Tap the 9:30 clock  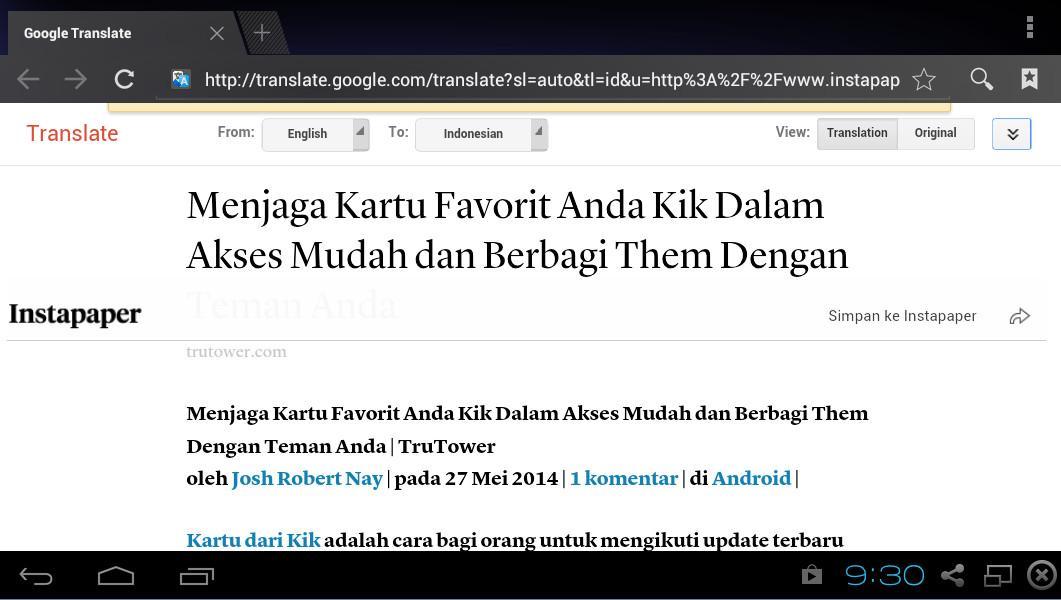(884, 575)
